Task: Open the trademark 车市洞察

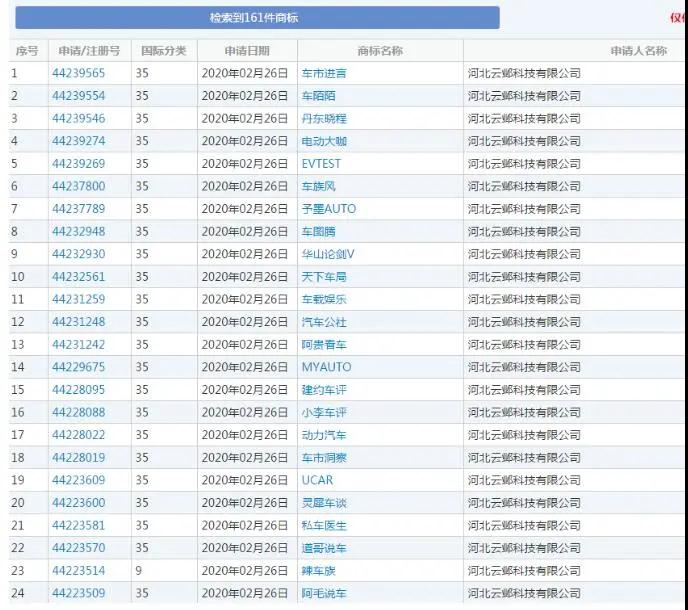Action: click(x=324, y=458)
